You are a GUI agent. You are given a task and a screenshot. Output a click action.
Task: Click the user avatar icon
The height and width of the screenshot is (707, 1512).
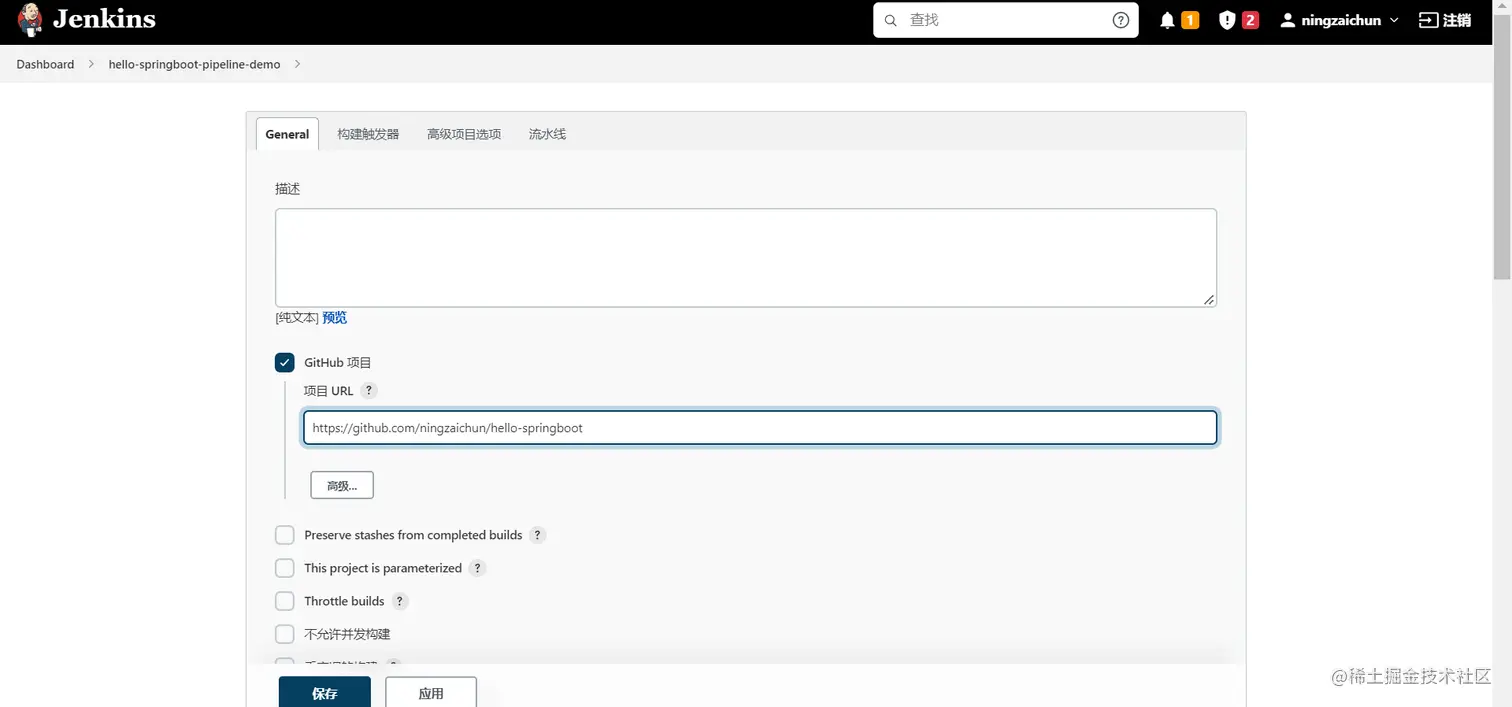(1288, 20)
